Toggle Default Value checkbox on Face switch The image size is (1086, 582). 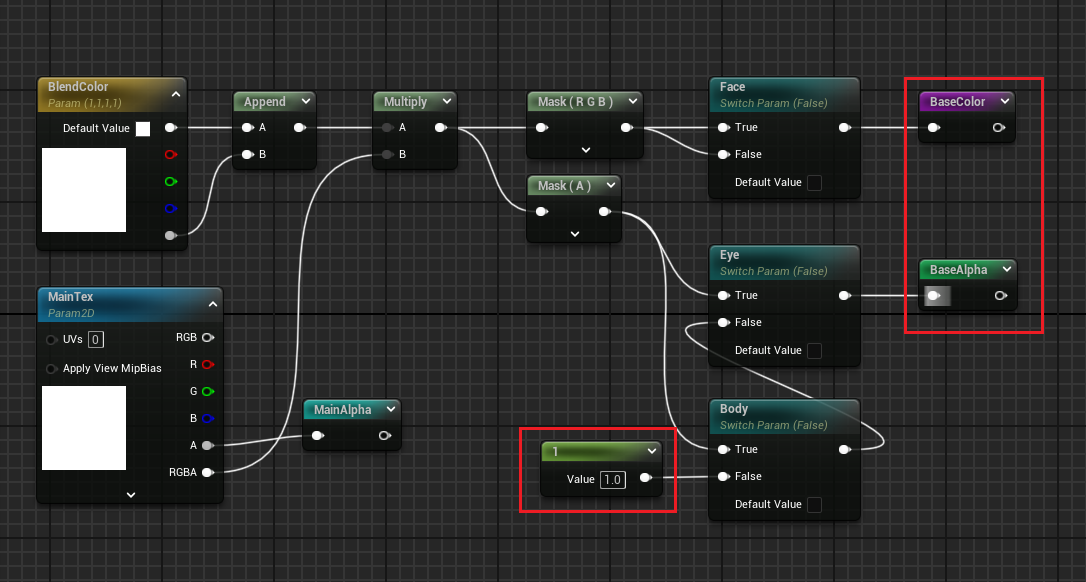[814, 182]
